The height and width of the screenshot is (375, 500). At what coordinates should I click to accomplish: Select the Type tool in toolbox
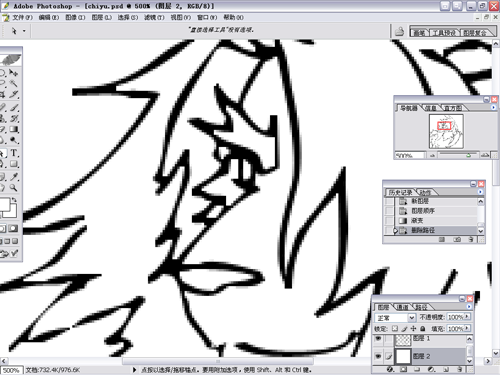[14, 153]
